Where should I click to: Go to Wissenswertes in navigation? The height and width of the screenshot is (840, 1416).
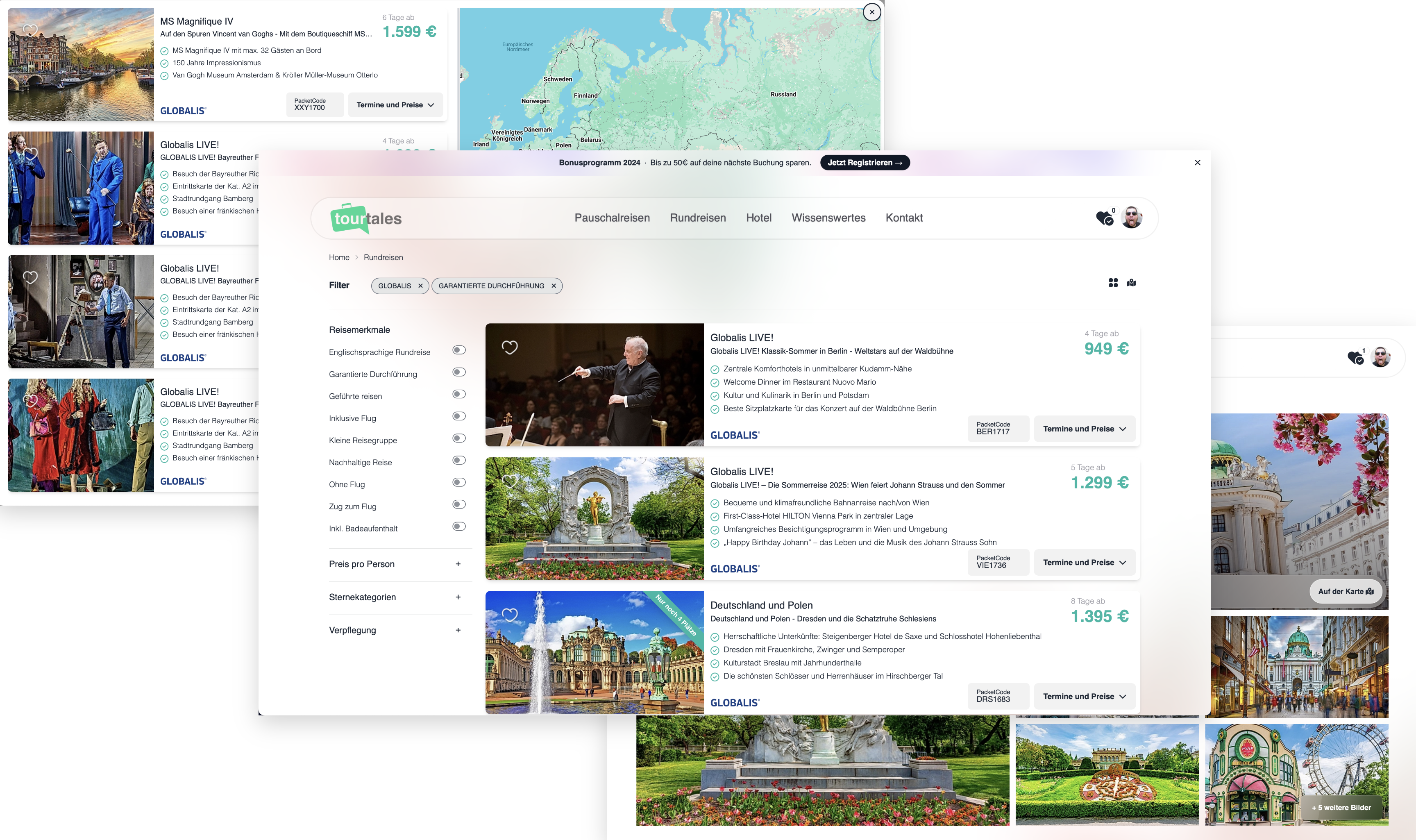828,218
